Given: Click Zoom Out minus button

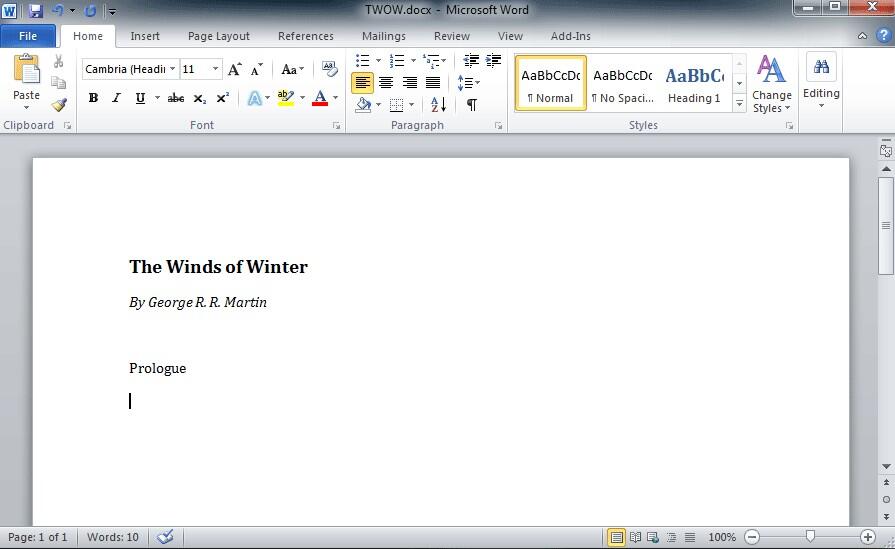Looking at the screenshot, I should 752,537.
